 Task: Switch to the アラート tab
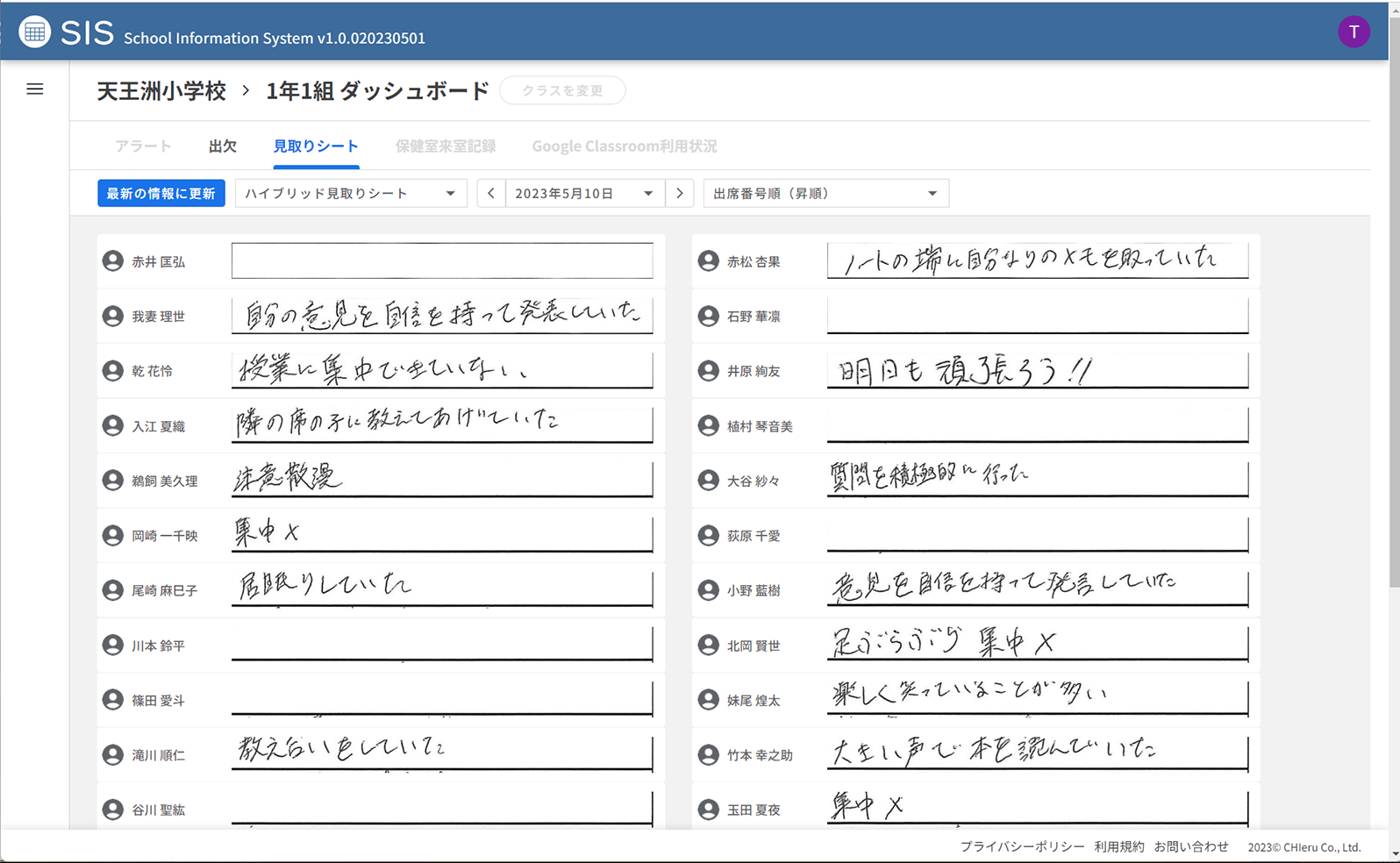[143, 146]
